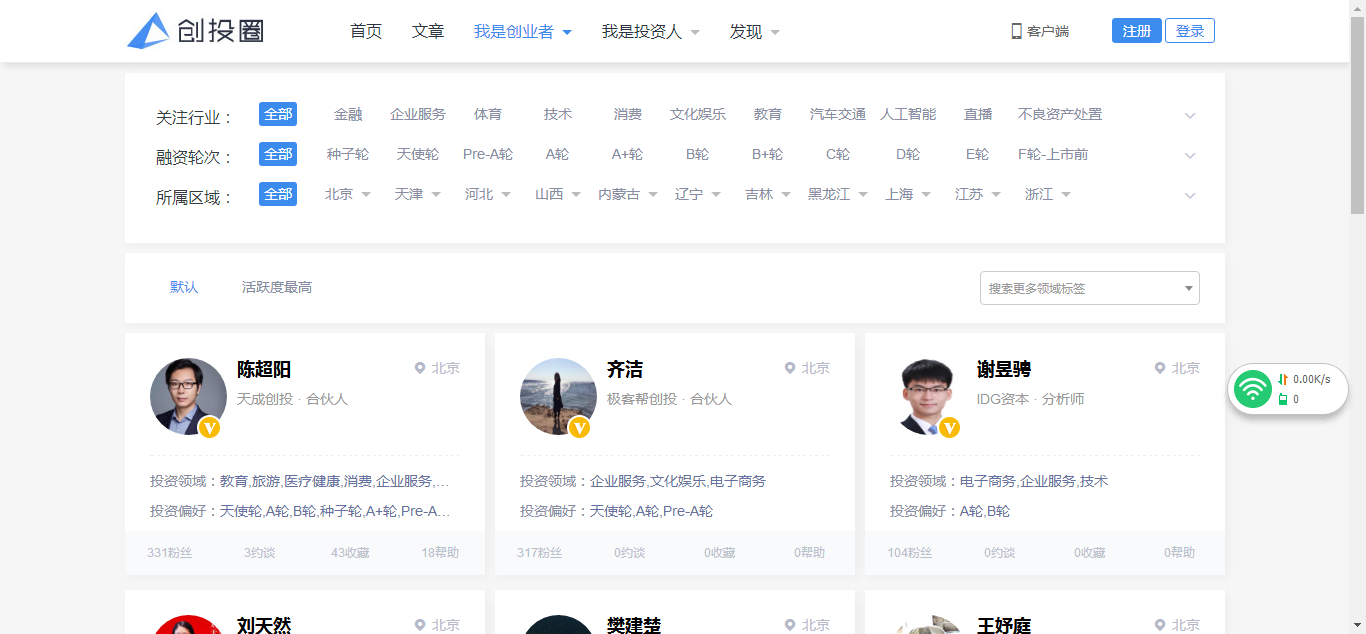
Task: Click the page vertical scrollbar thumb
Action: [x=1357, y=110]
